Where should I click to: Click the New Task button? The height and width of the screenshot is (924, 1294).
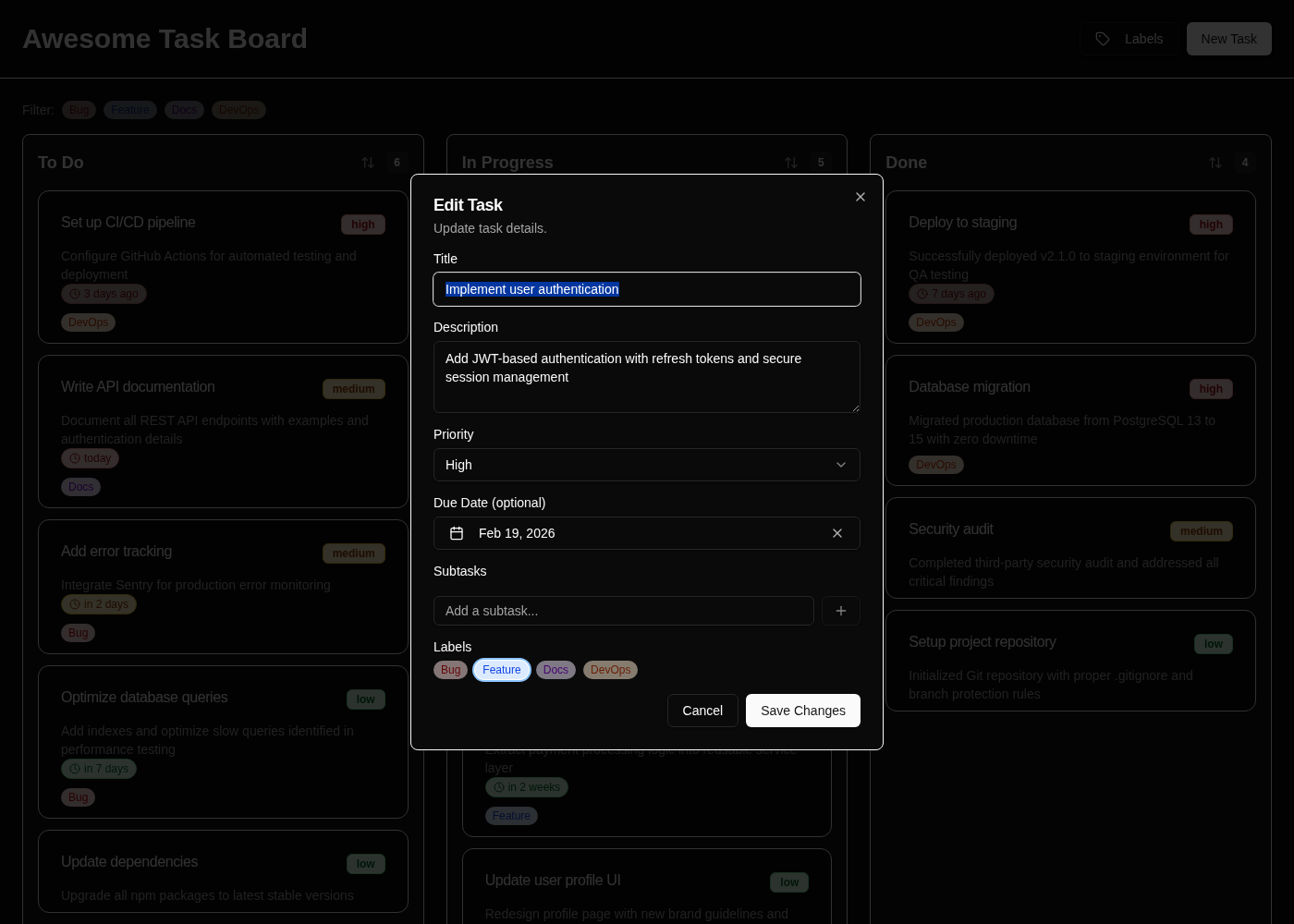1229,39
